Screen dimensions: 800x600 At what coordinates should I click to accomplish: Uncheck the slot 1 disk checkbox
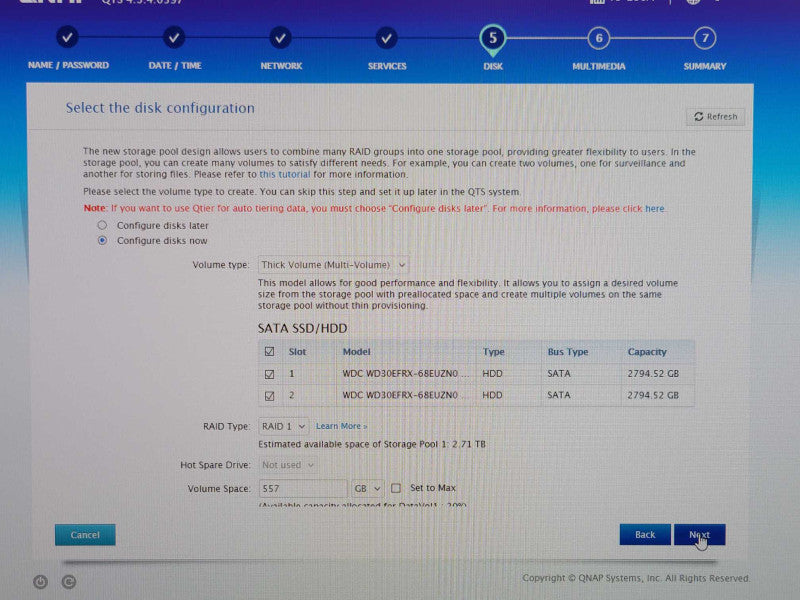tap(269, 374)
